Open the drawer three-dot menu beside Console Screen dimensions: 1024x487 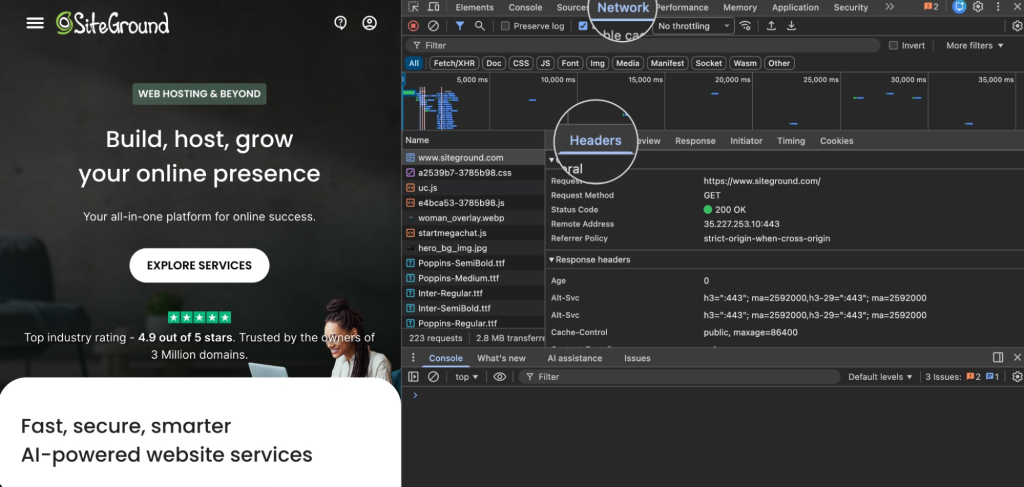coord(413,358)
